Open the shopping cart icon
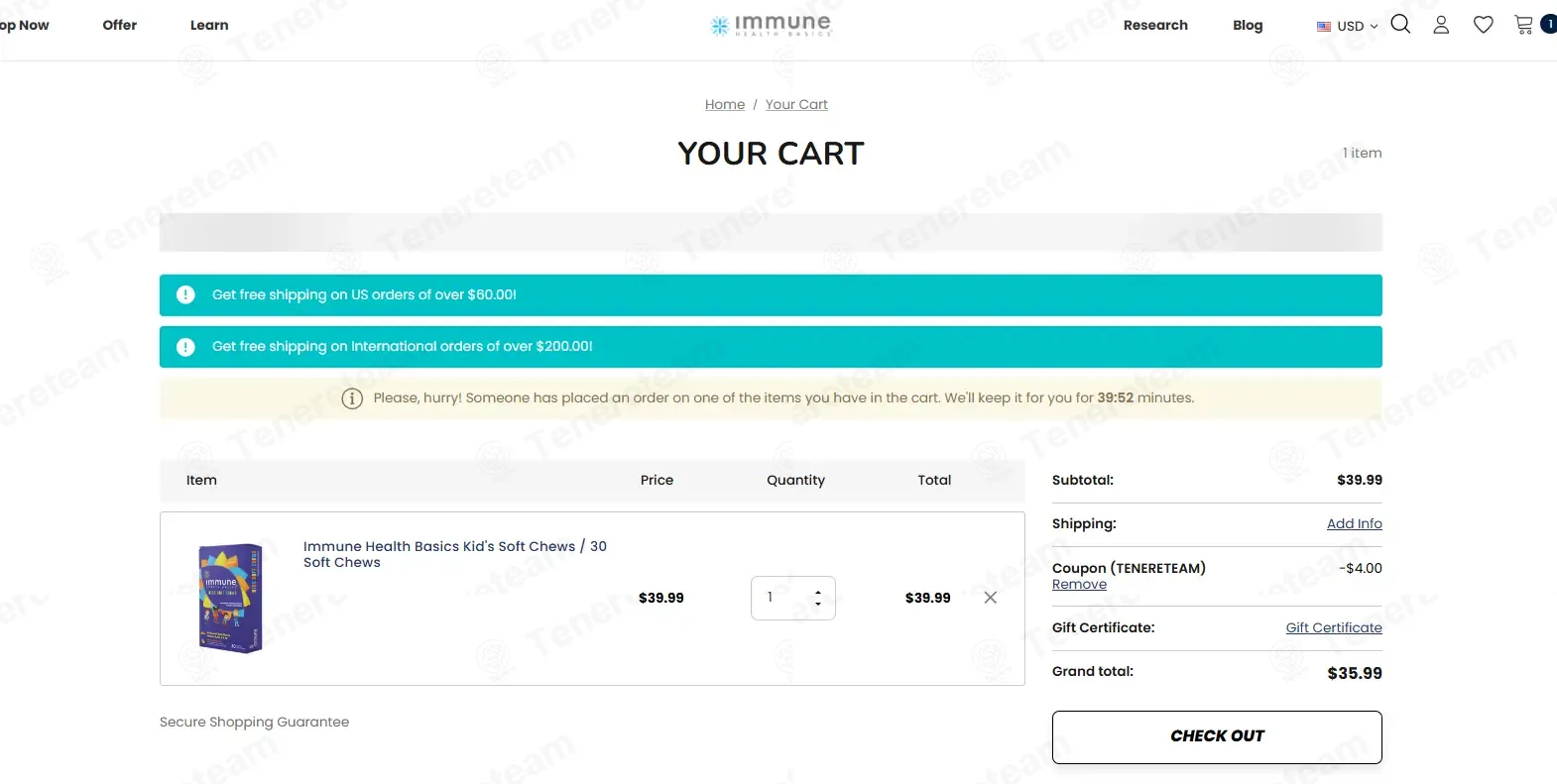1557x784 pixels. tap(1524, 25)
